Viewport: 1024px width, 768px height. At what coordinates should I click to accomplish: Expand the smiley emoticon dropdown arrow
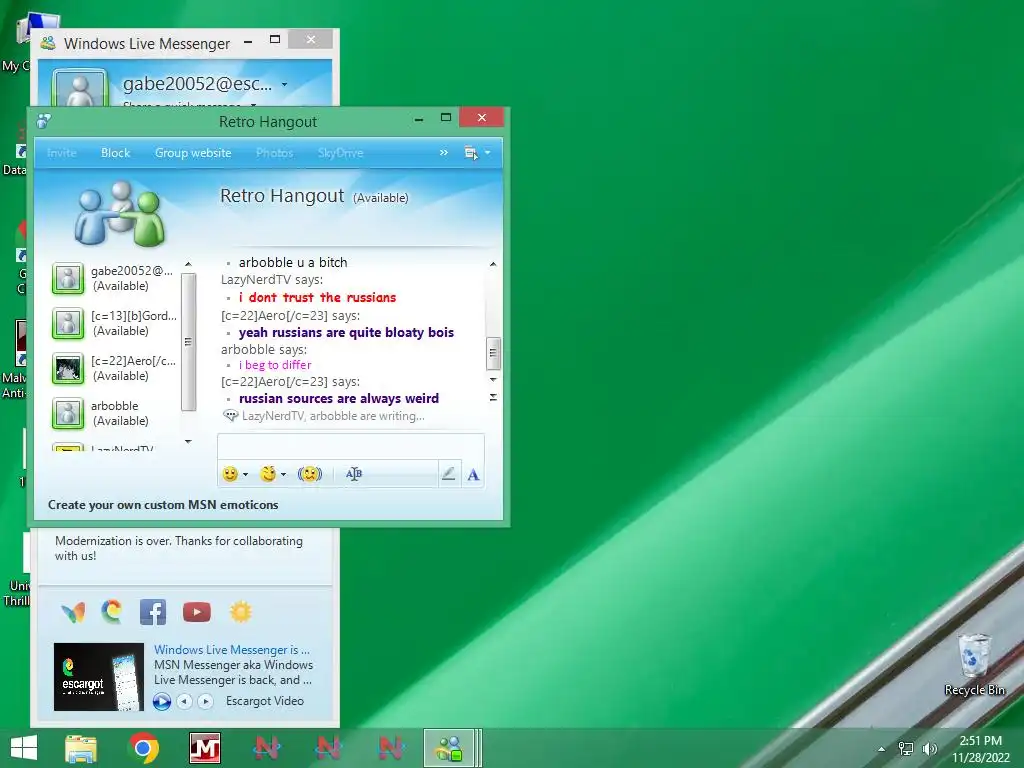click(x=246, y=475)
